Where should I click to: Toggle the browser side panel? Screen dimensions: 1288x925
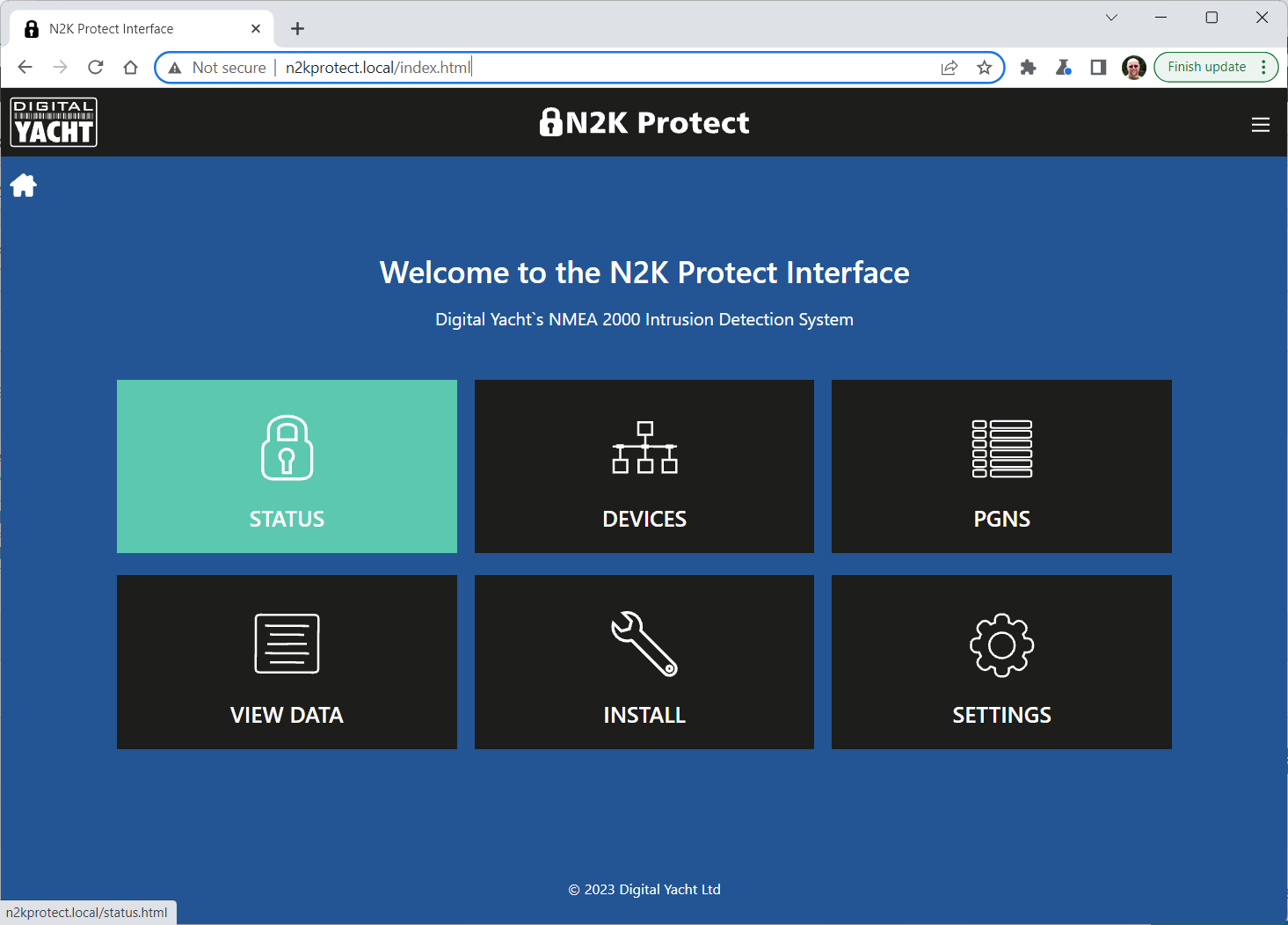click(1098, 68)
